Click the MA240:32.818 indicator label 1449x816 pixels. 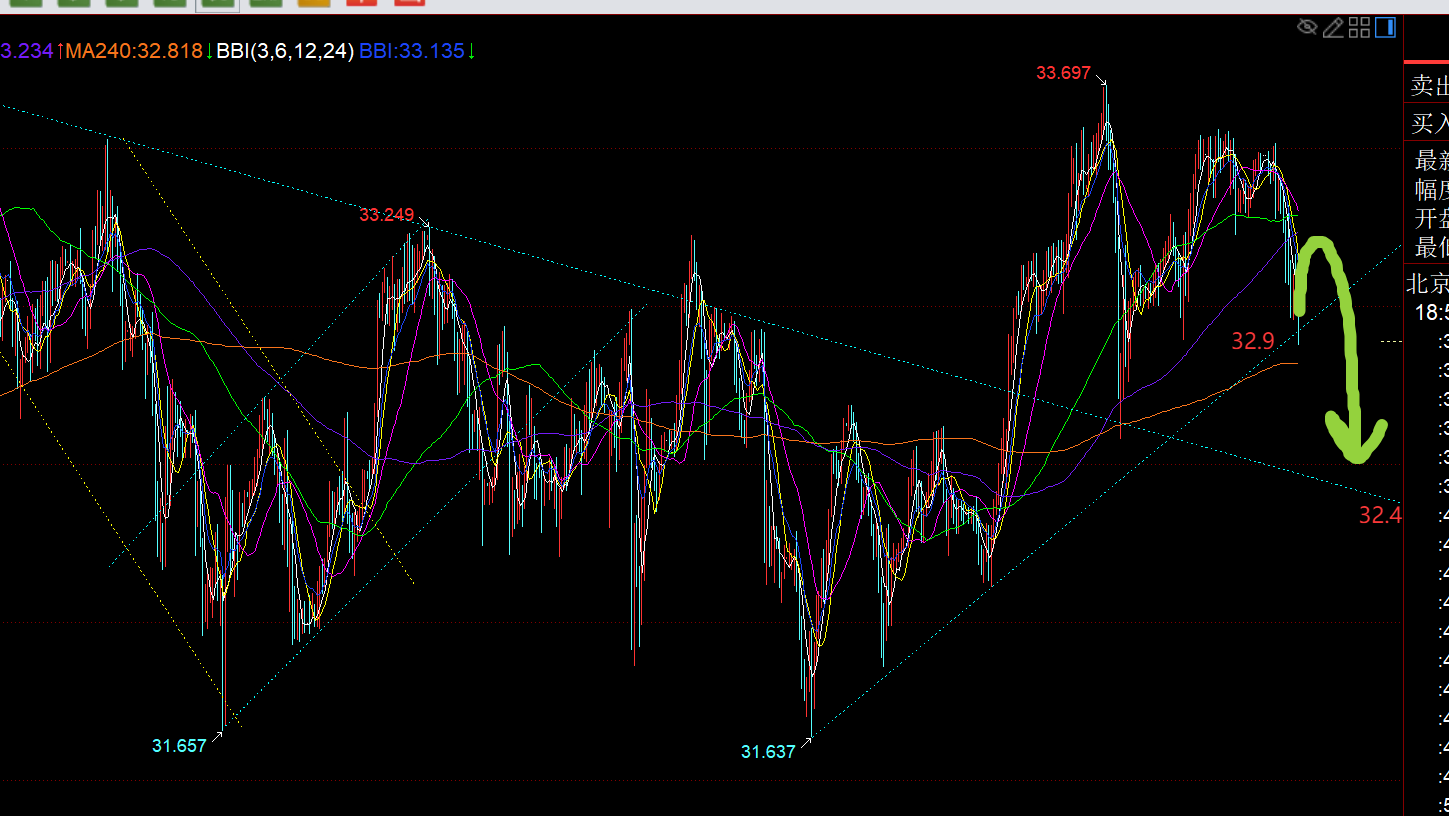(x=134, y=51)
